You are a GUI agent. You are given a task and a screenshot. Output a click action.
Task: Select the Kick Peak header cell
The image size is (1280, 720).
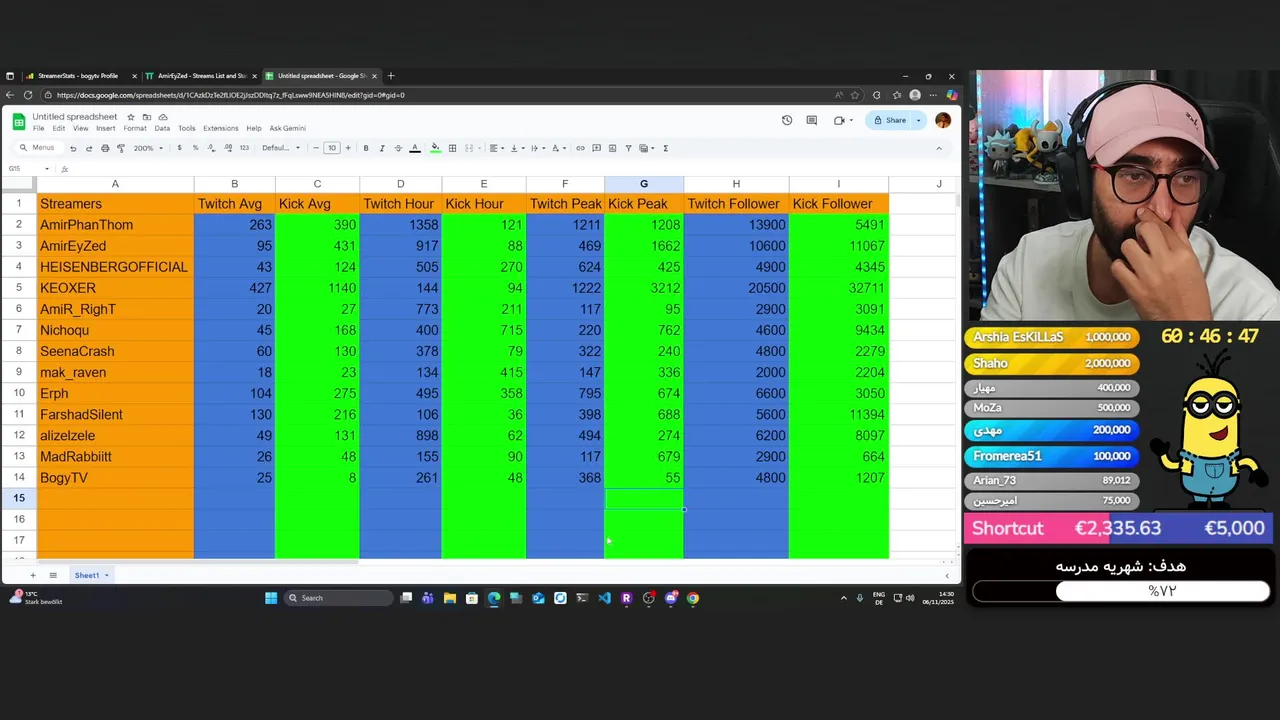tap(644, 204)
